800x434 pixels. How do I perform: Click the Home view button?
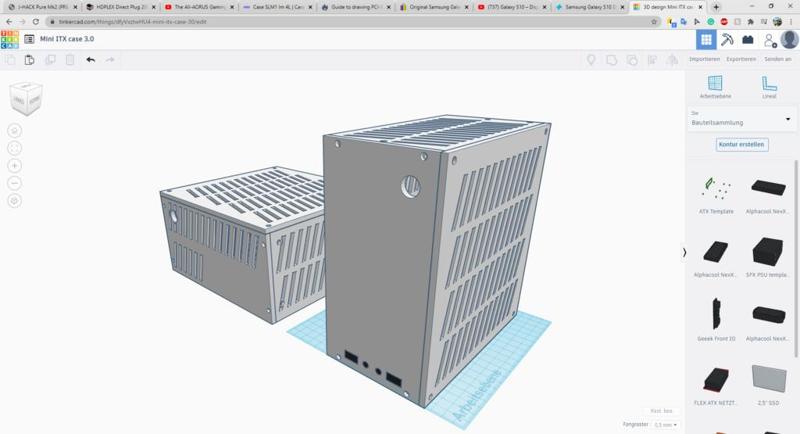point(14,131)
